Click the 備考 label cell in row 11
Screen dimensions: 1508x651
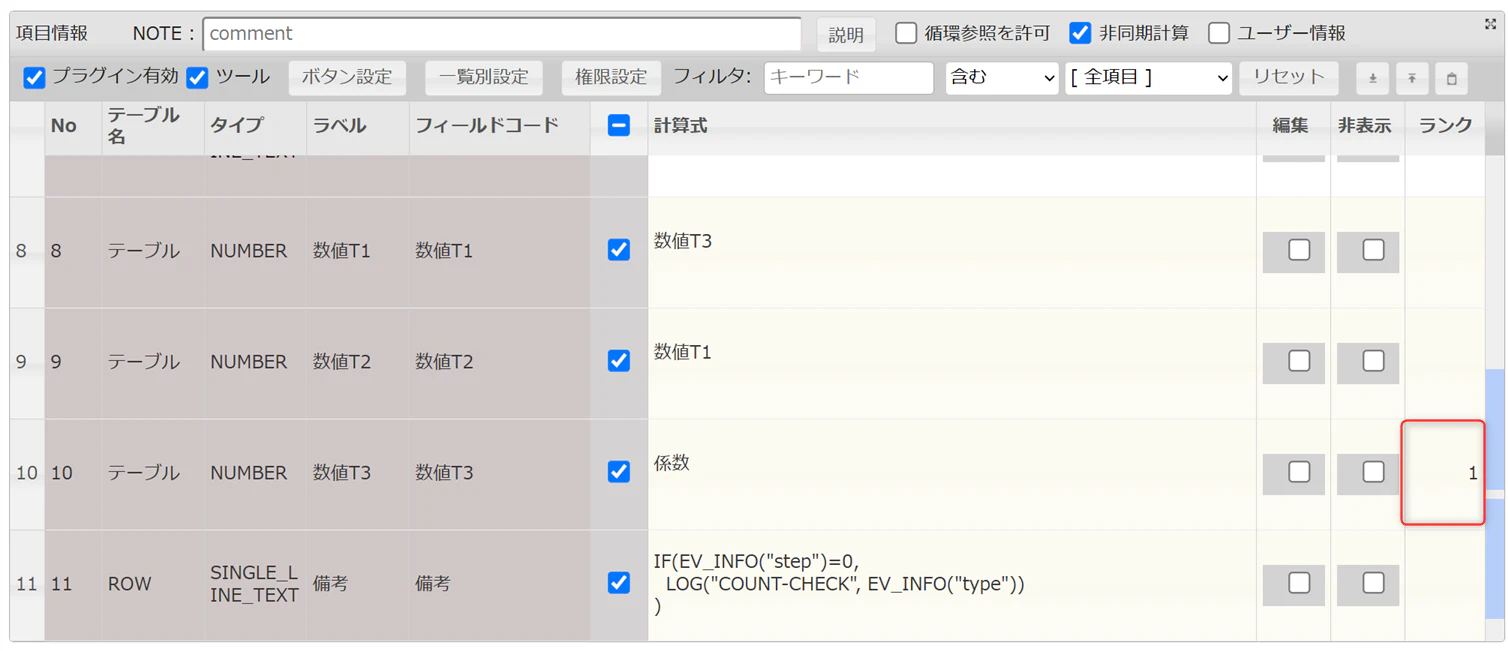(358, 584)
